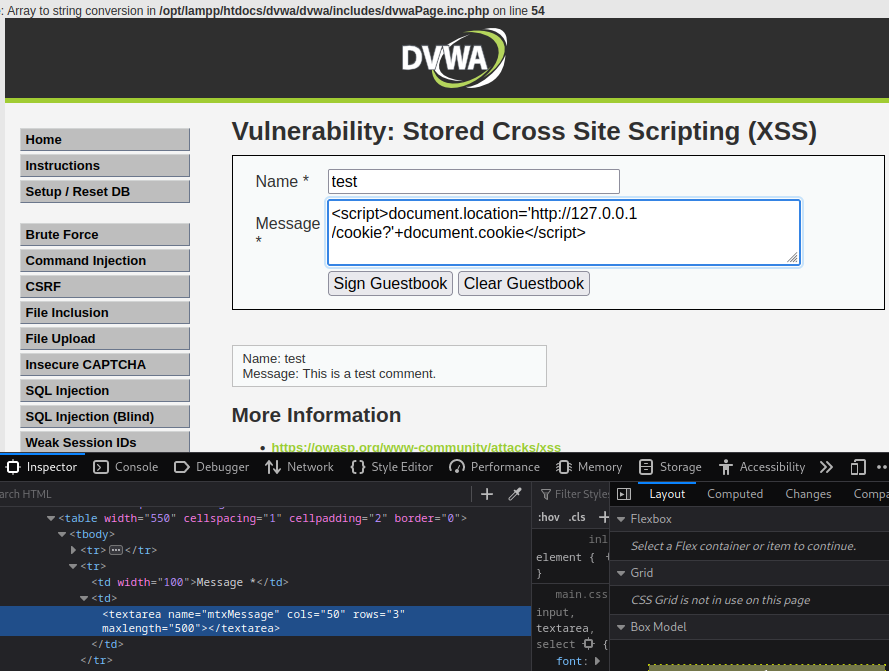
Task: Go to Command Injection page
Action: 105,260
